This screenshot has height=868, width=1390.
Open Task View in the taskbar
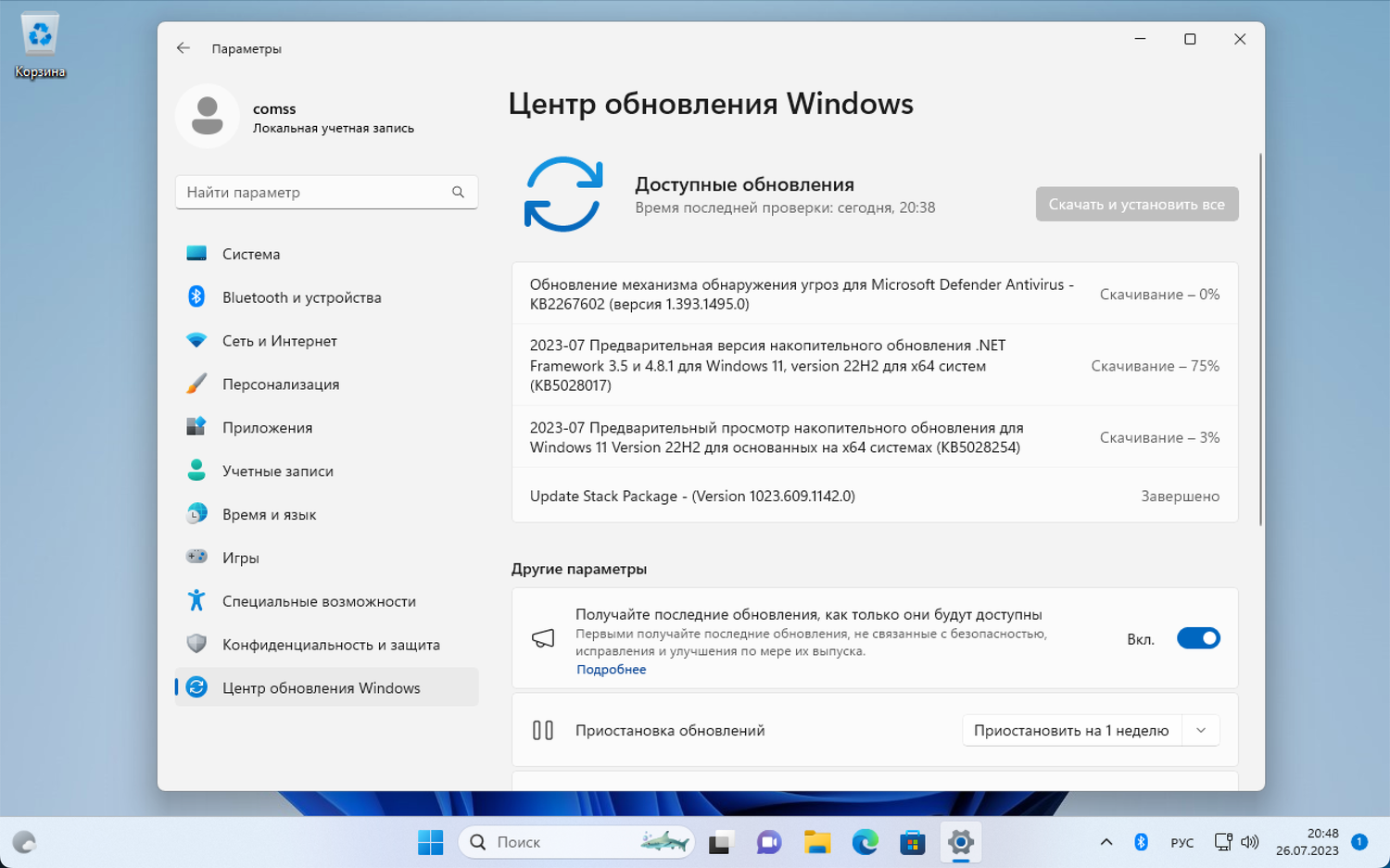tap(720, 842)
